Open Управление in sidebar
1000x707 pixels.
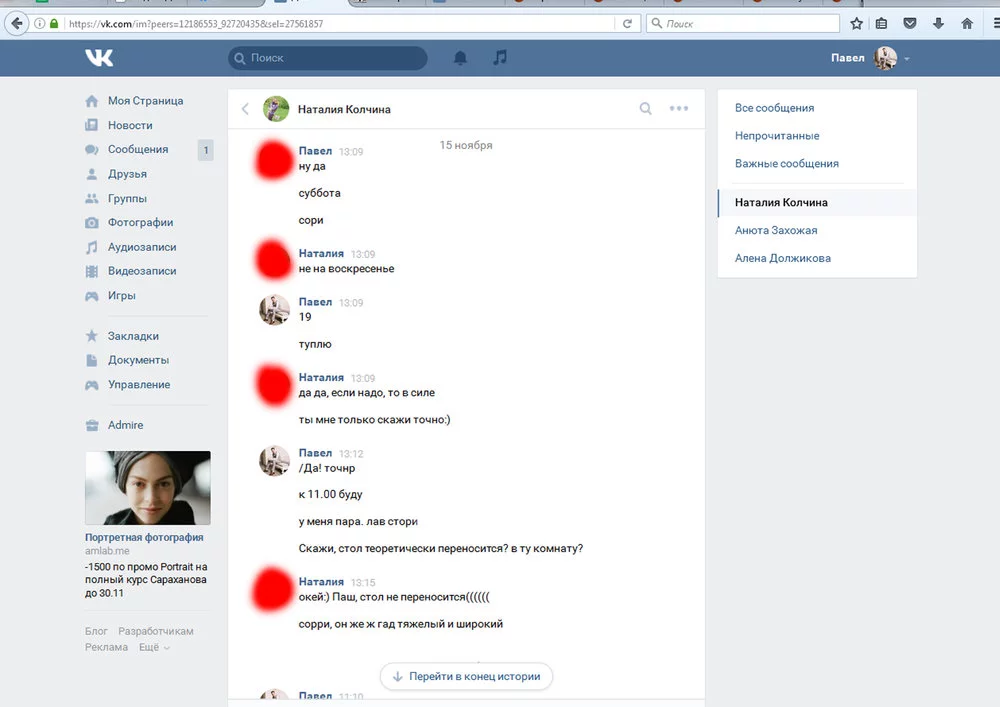click(x=138, y=384)
